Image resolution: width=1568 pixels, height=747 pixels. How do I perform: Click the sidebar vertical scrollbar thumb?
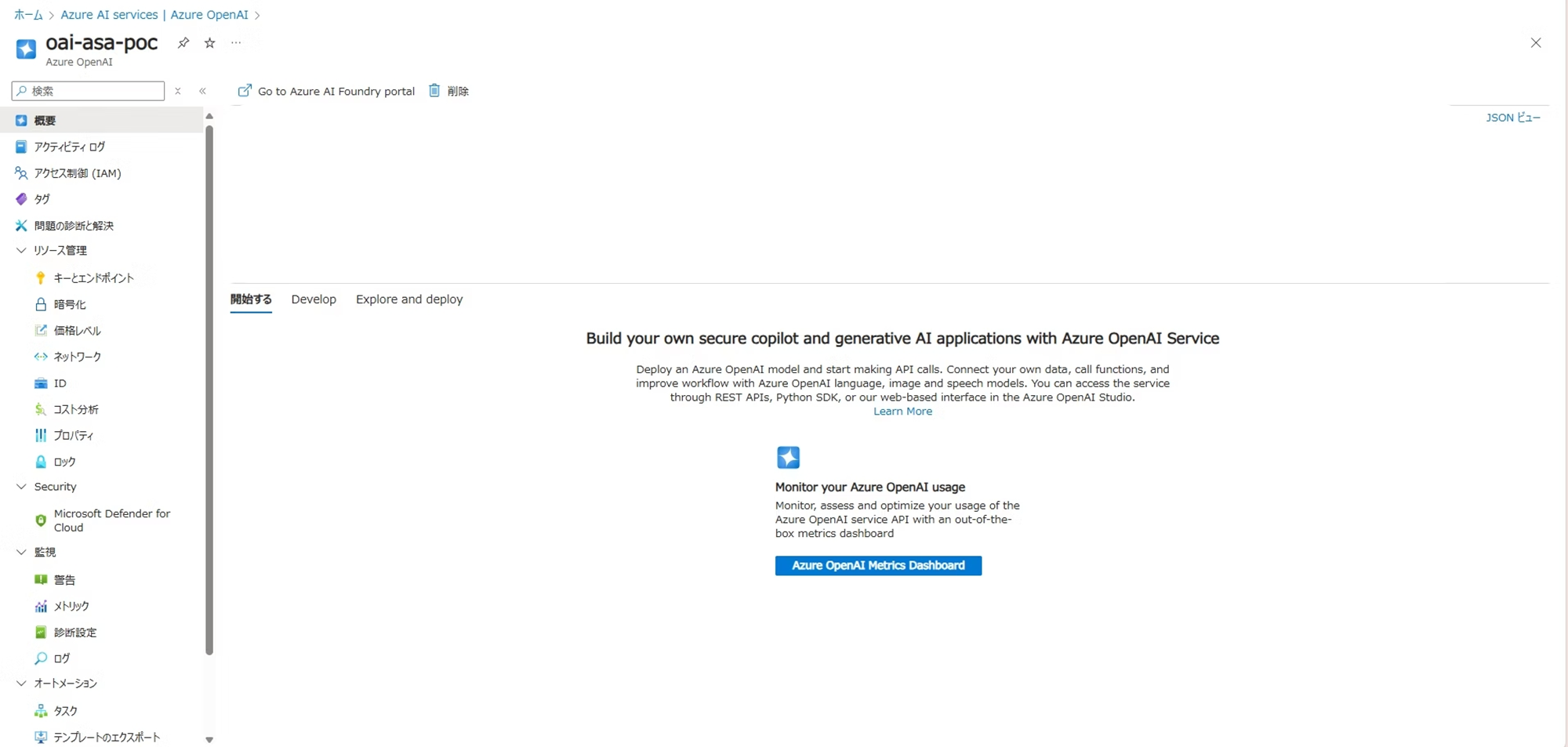tap(209, 390)
